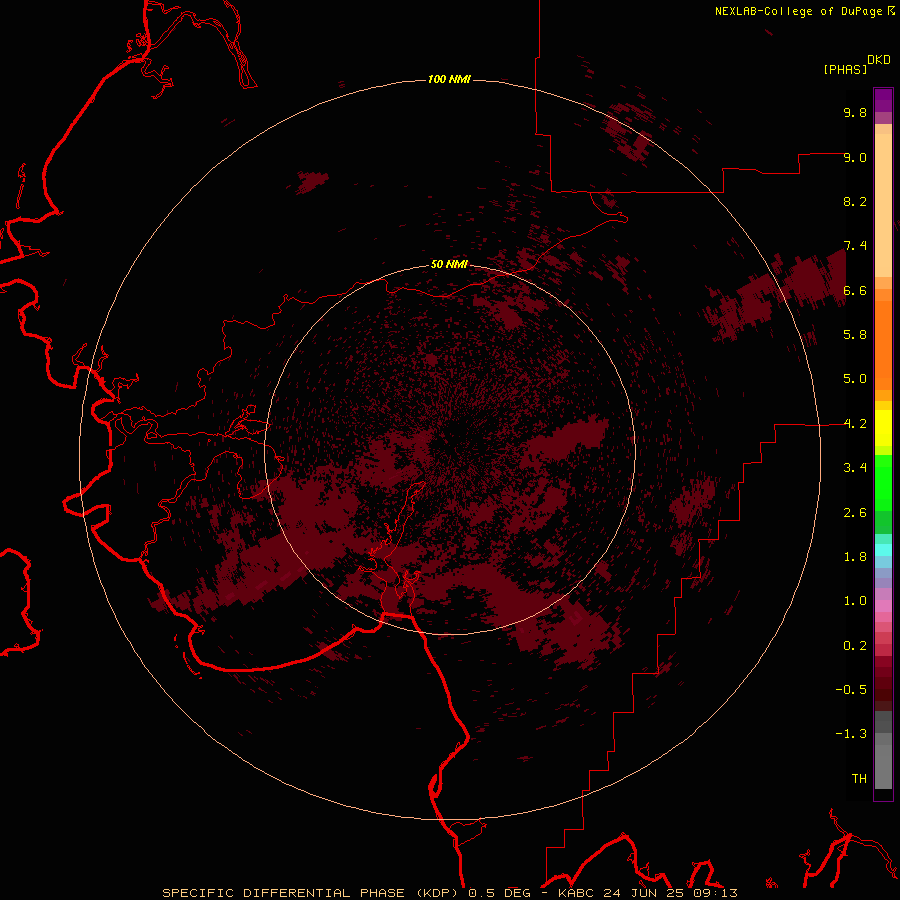Click the 0.2 scale value
Viewport: 900px width, 900px height.
click(855, 646)
